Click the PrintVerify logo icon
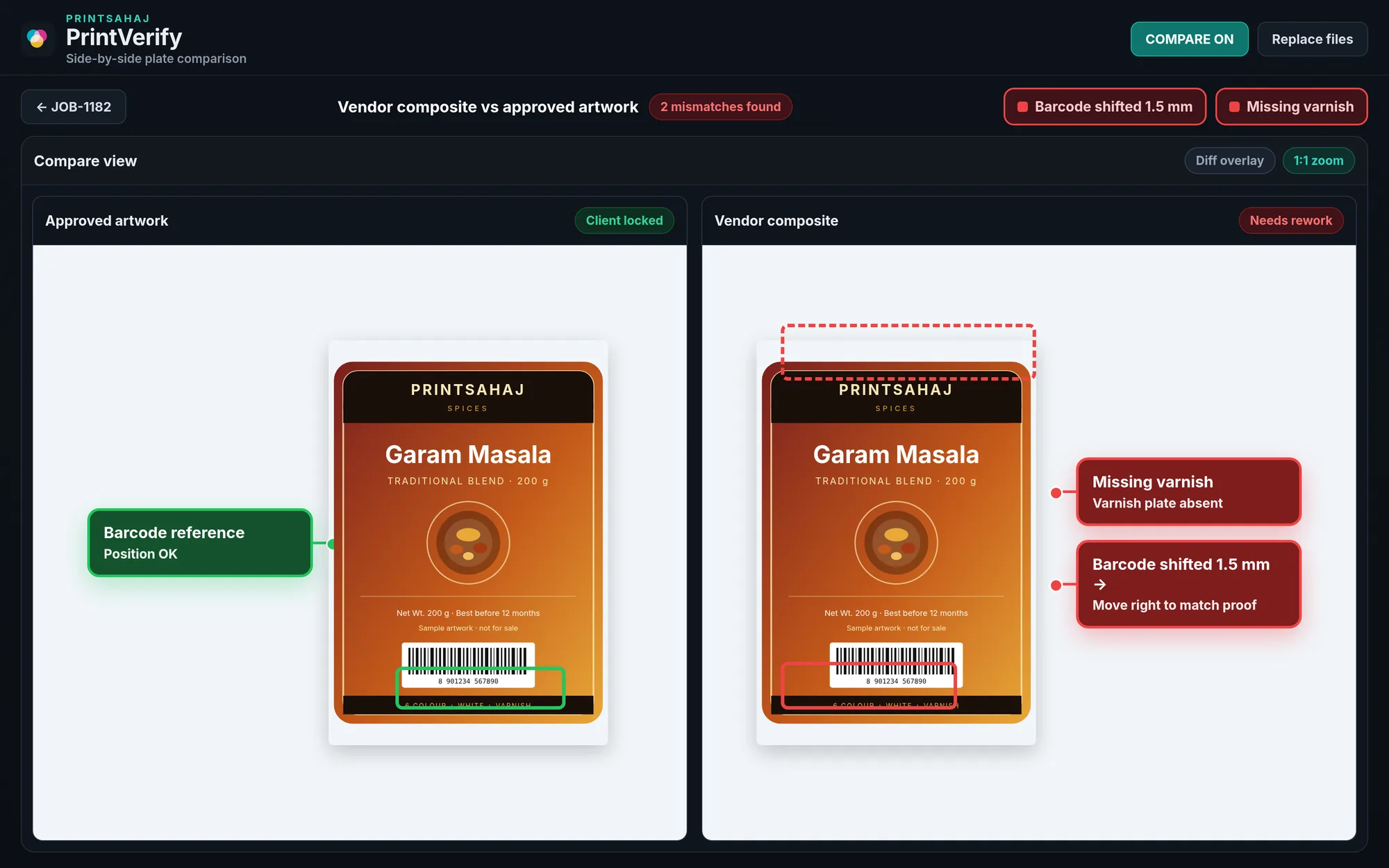This screenshot has width=1389, height=868. click(38, 38)
